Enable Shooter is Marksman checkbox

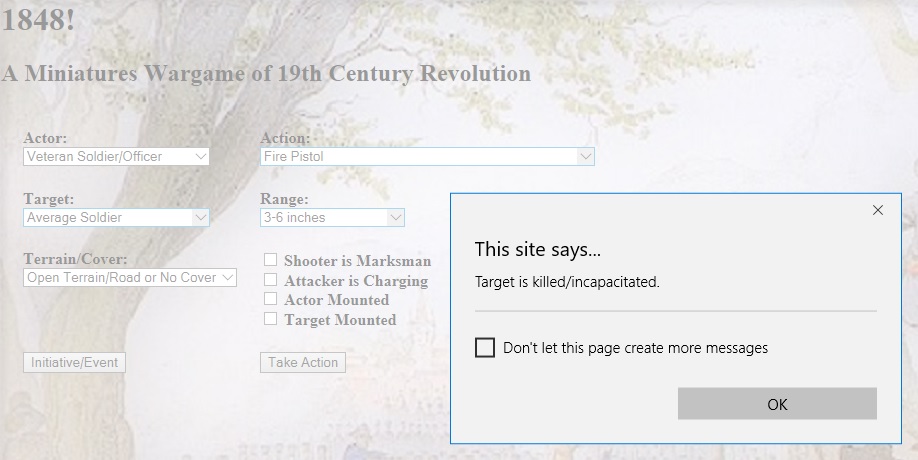270,259
